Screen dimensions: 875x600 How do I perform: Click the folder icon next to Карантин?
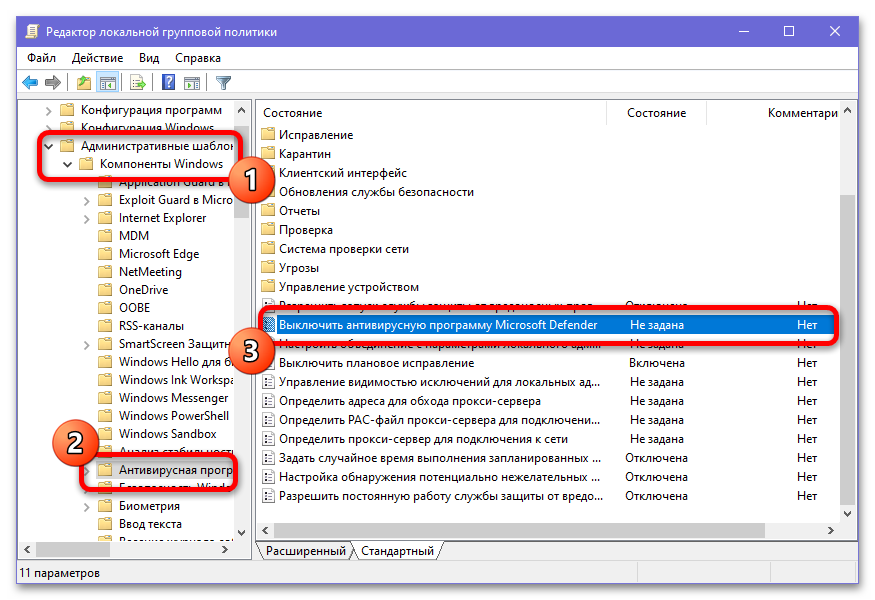[268, 153]
